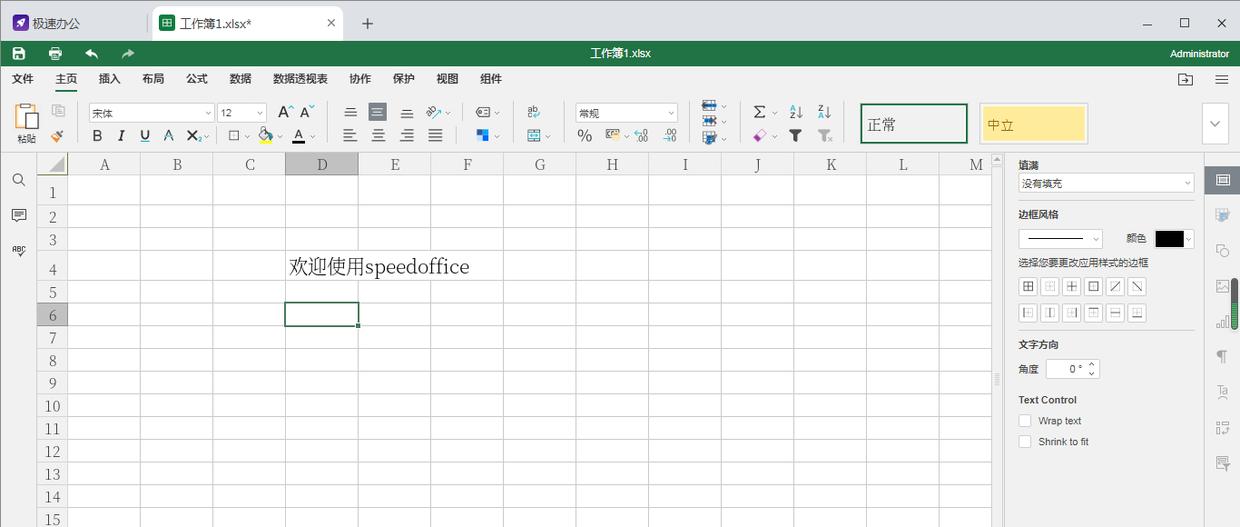Sort descending Z to A
Image resolution: width=1240 pixels, height=527 pixels.
(824, 112)
